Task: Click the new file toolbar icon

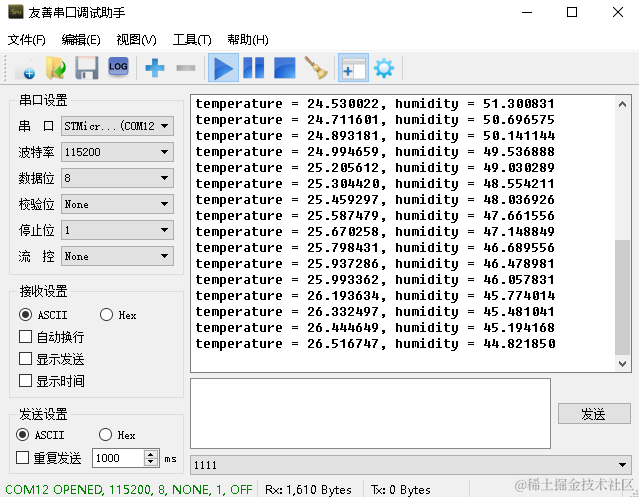Action: point(25,68)
